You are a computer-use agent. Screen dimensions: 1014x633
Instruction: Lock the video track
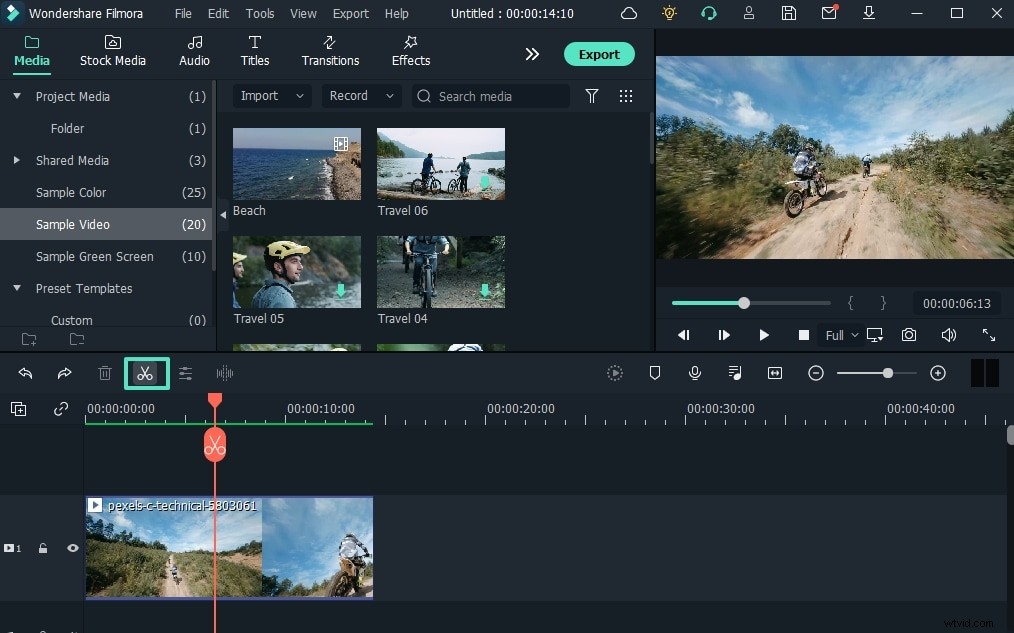pos(43,548)
